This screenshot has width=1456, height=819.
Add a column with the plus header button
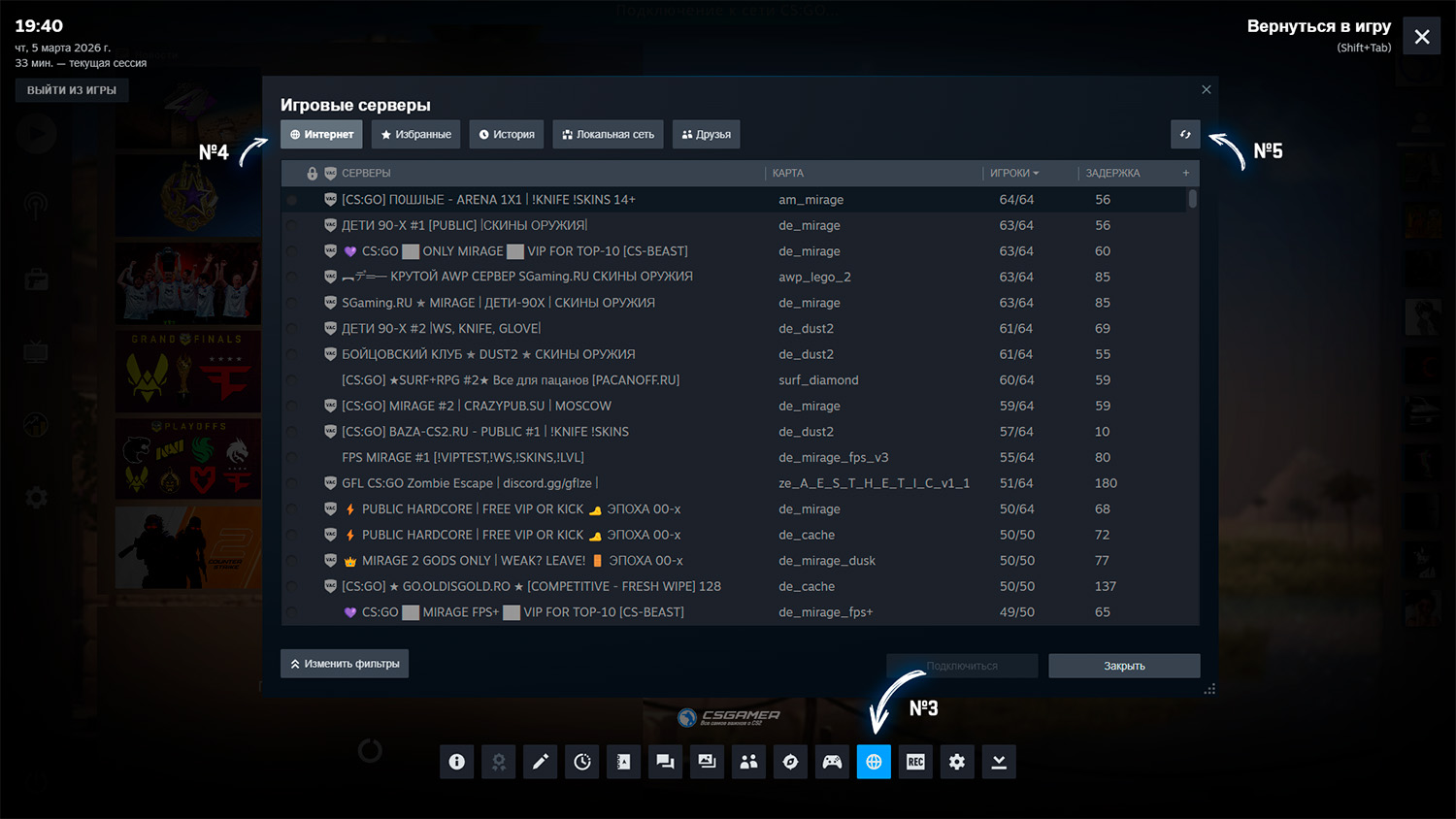click(1186, 173)
